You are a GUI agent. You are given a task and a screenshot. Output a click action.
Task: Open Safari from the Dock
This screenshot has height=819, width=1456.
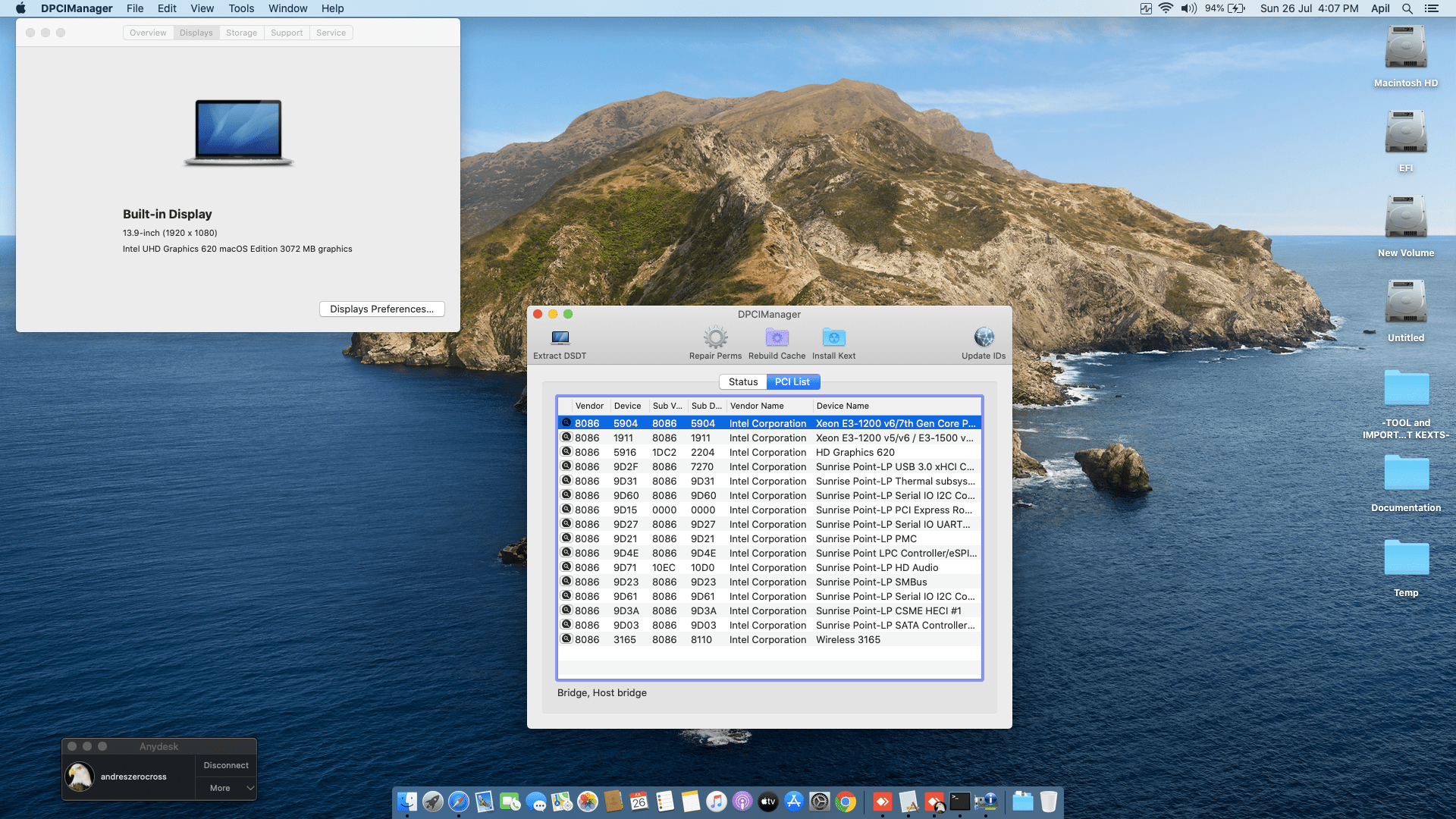pos(459,802)
